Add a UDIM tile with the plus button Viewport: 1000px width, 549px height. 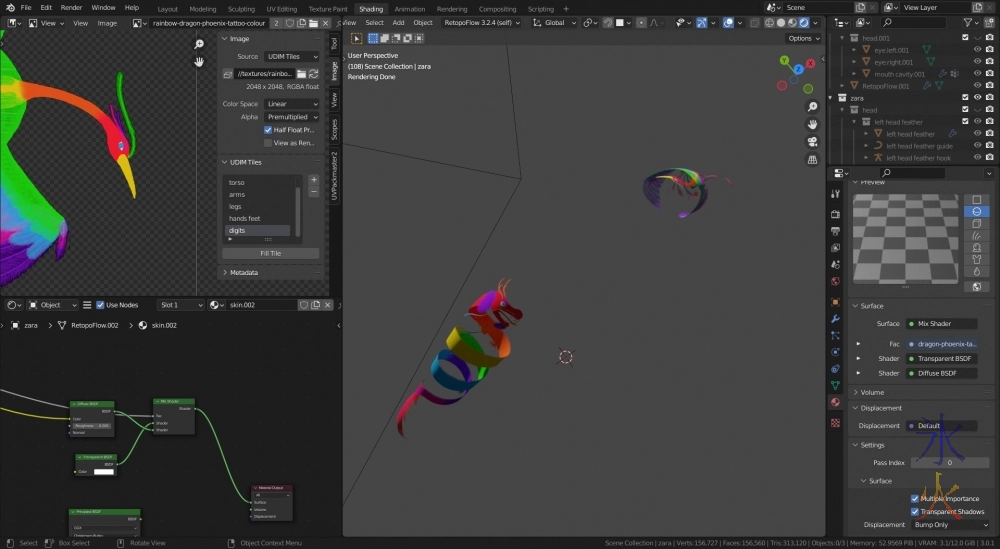pyautogui.click(x=314, y=180)
